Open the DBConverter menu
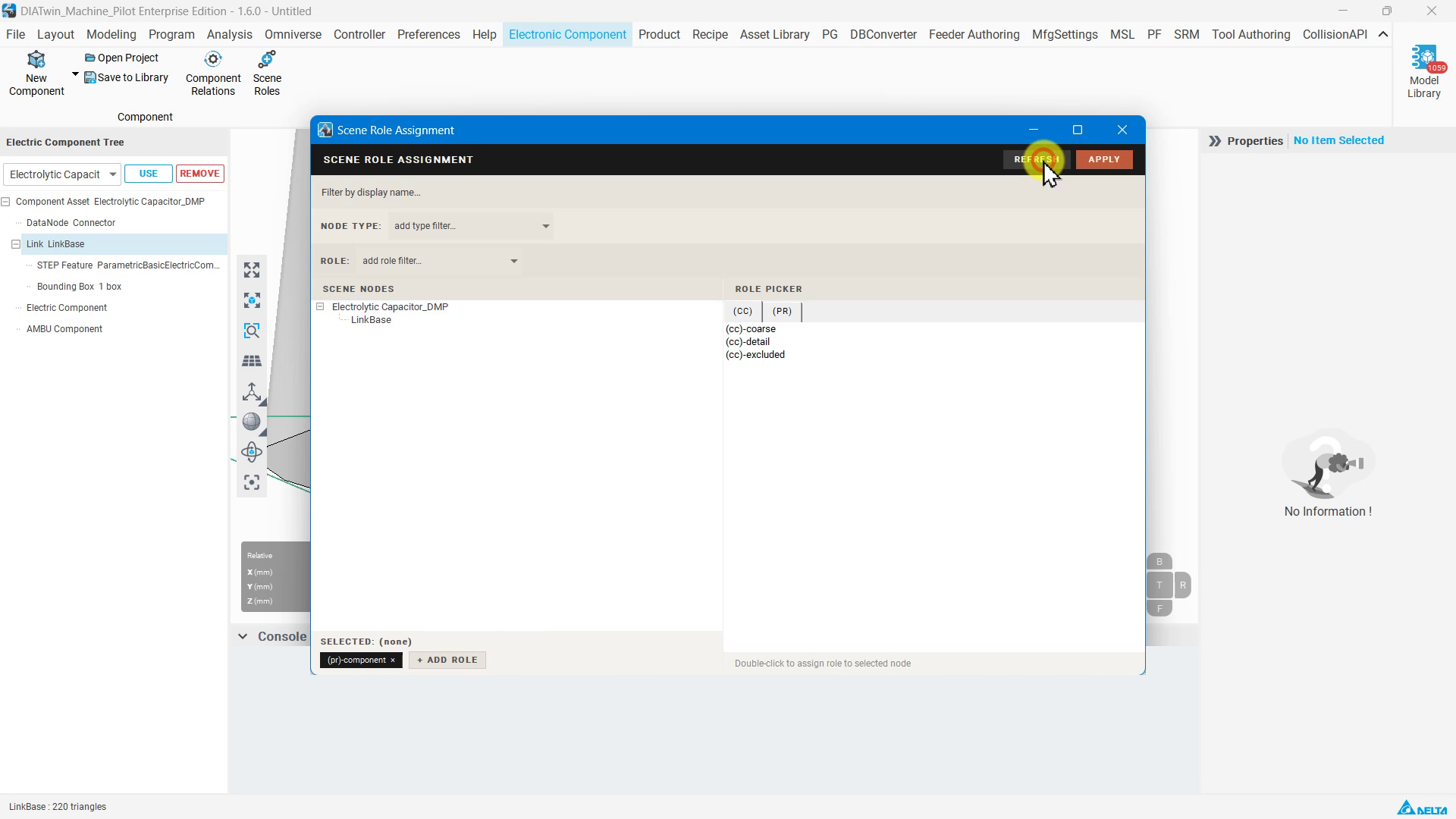 (x=883, y=35)
